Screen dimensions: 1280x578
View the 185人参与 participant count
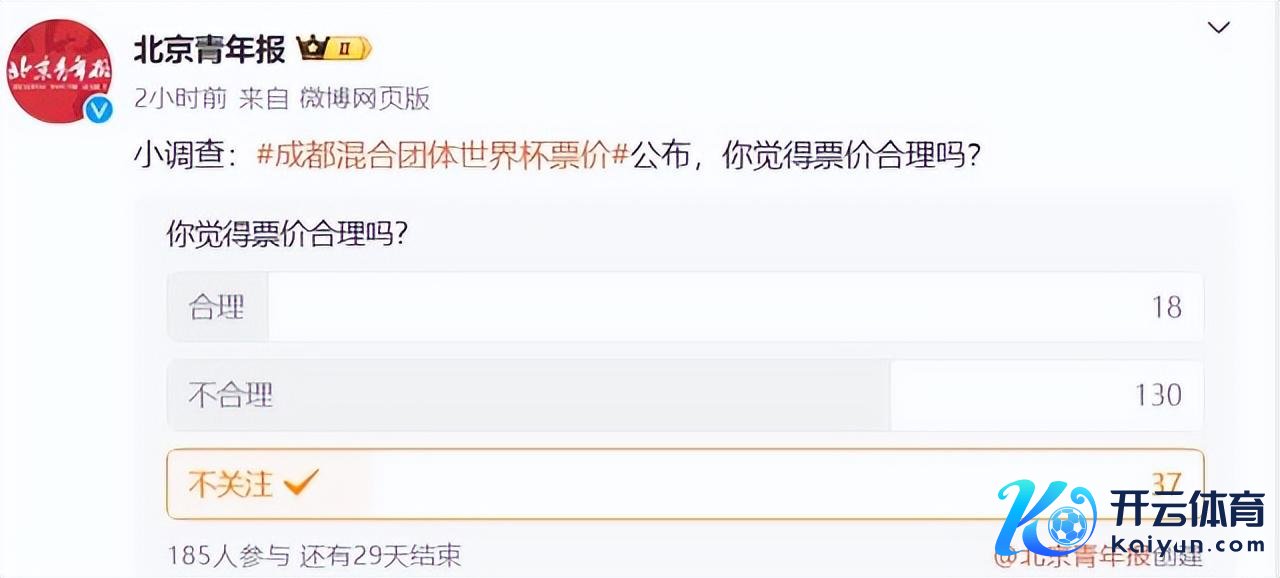(228, 555)
